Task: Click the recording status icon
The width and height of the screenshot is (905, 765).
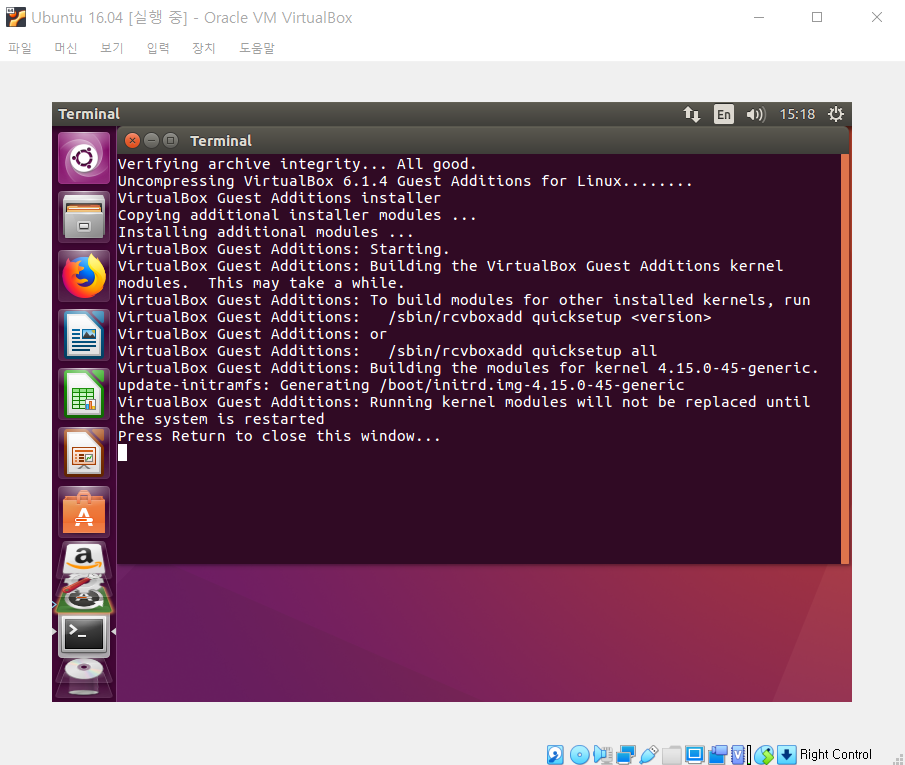Action: pyautogui.click(x=718, y=755)
